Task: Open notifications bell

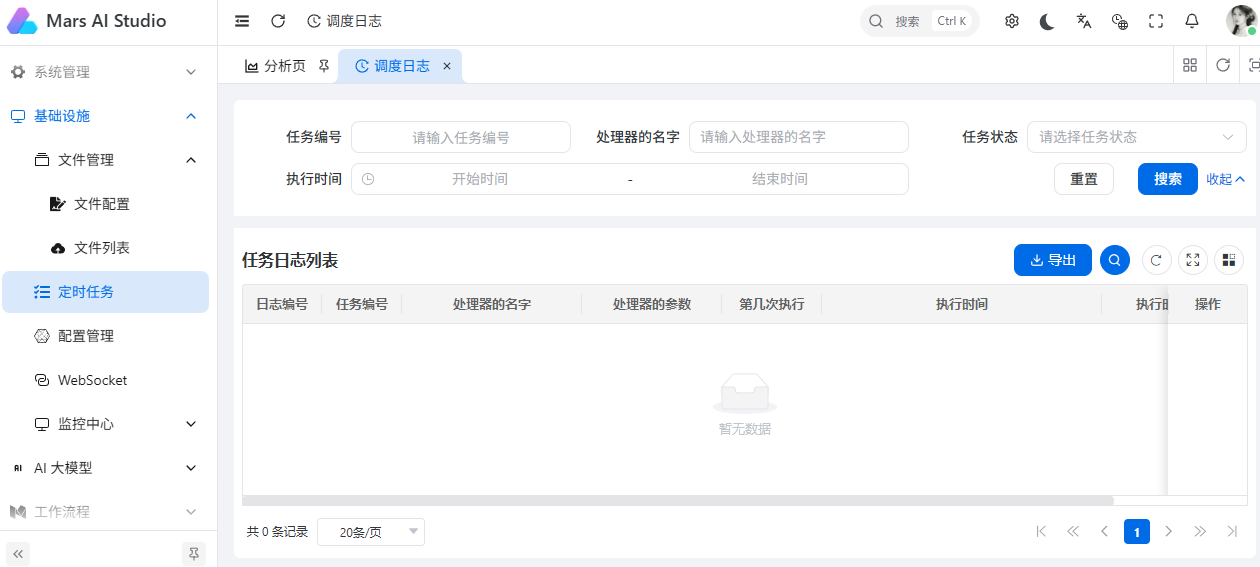Action: click(x=1192, y=21)
